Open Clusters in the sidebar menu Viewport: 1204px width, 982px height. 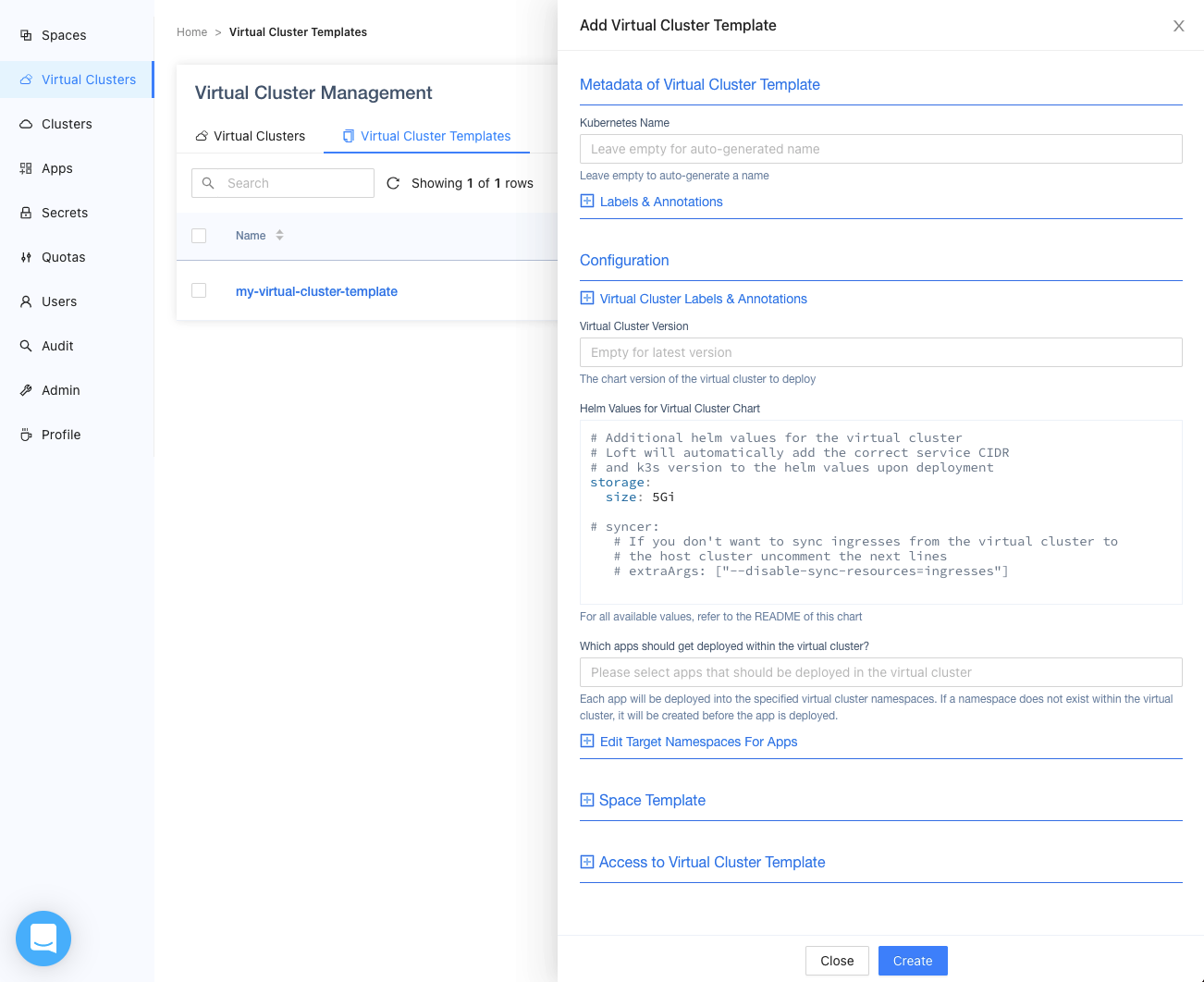(x=67, y=124)
